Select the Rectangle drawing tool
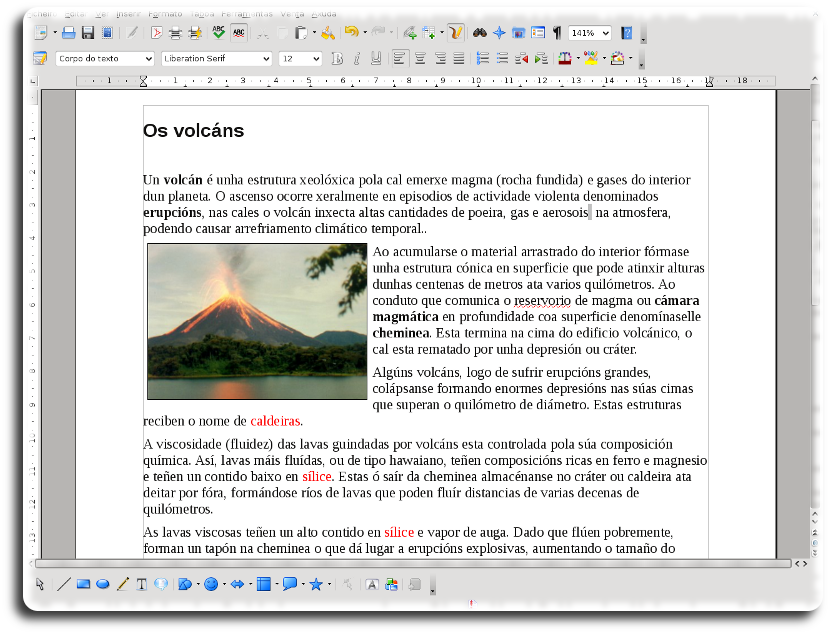Viewport: 830px width, 634px height. pos(82,584)
